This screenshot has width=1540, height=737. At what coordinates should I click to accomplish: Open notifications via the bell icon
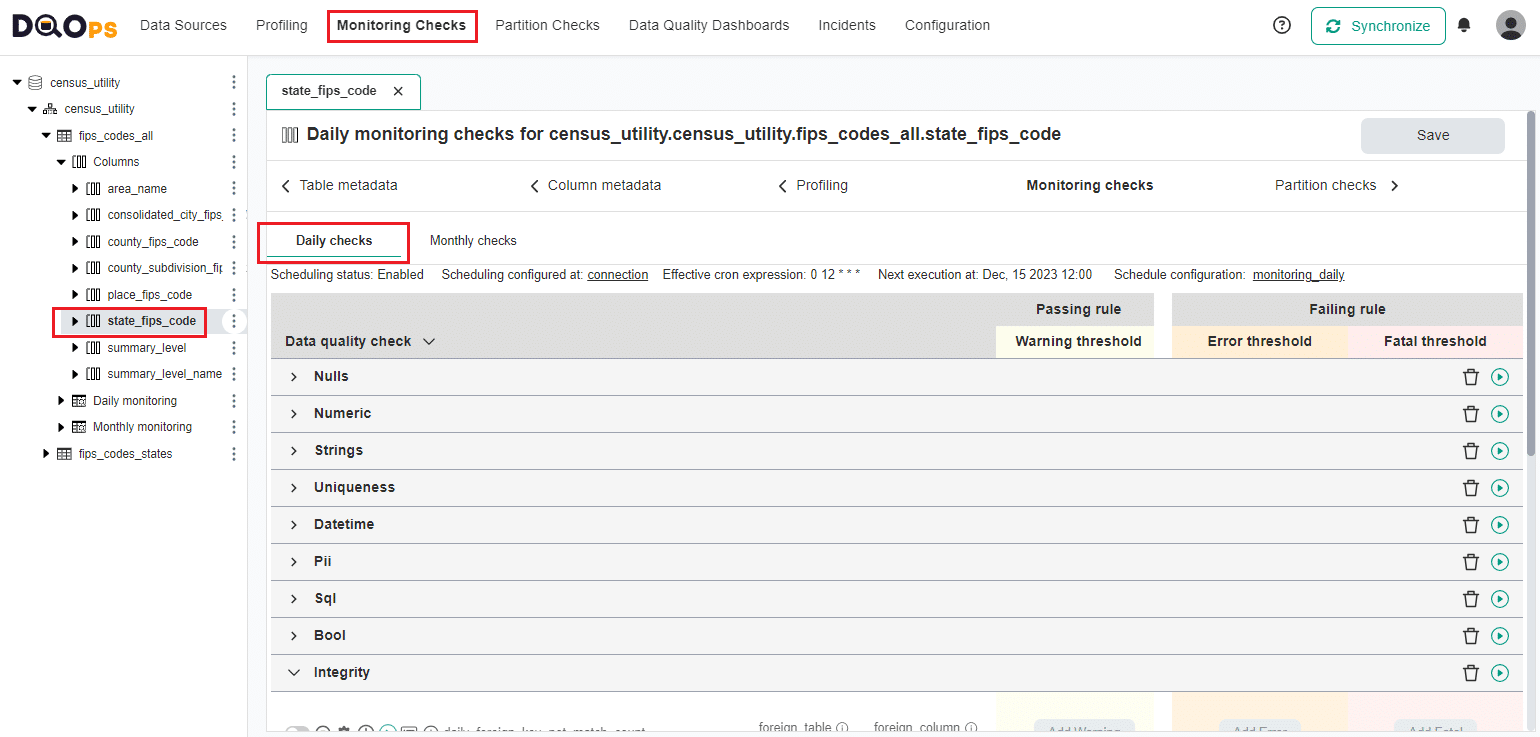1464,25
